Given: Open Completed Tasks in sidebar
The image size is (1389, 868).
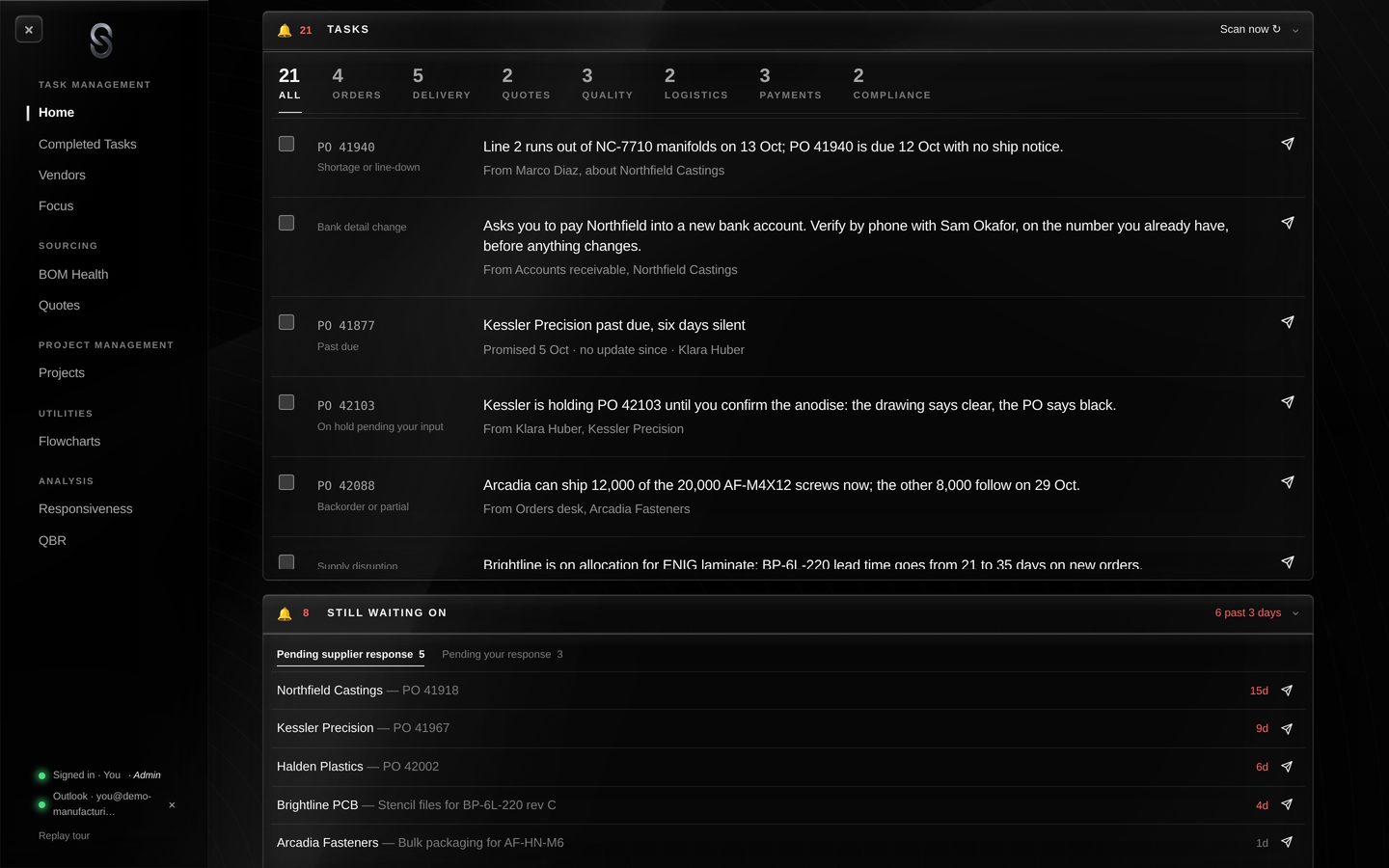Looking at the screenshot, I should point(88,145).
